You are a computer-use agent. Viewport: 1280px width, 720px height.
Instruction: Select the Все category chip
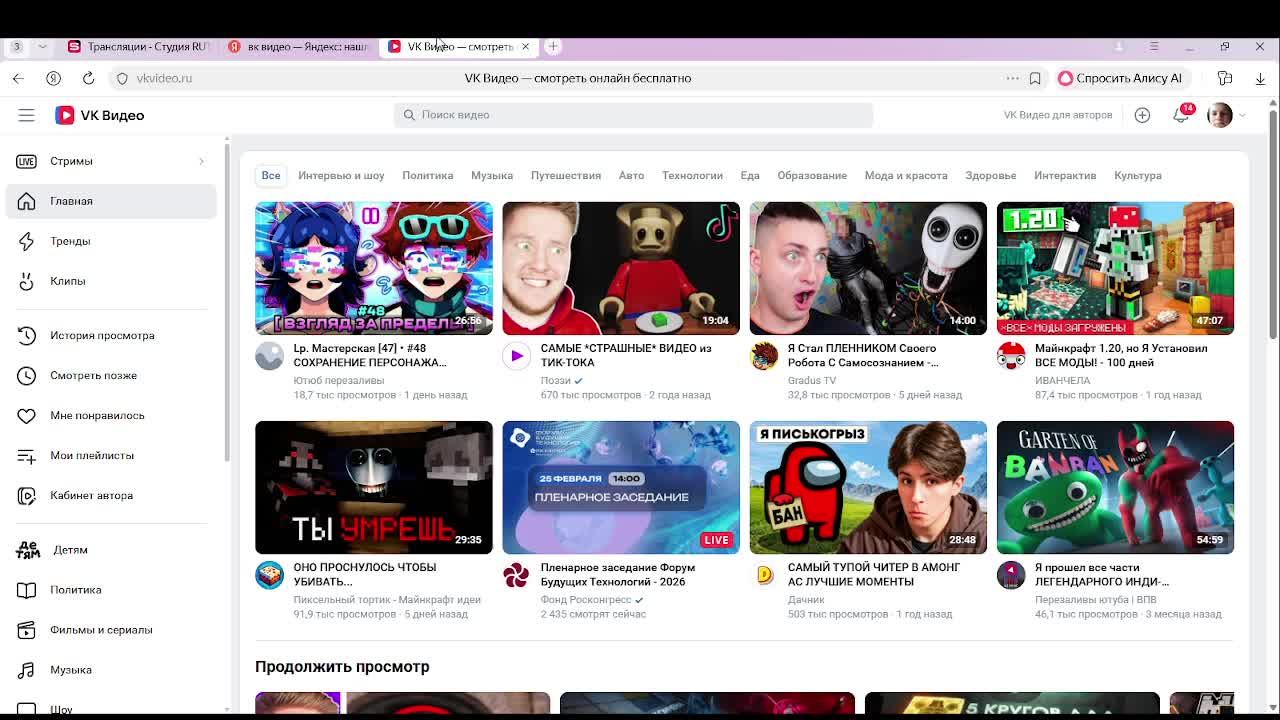coord(271,175)
